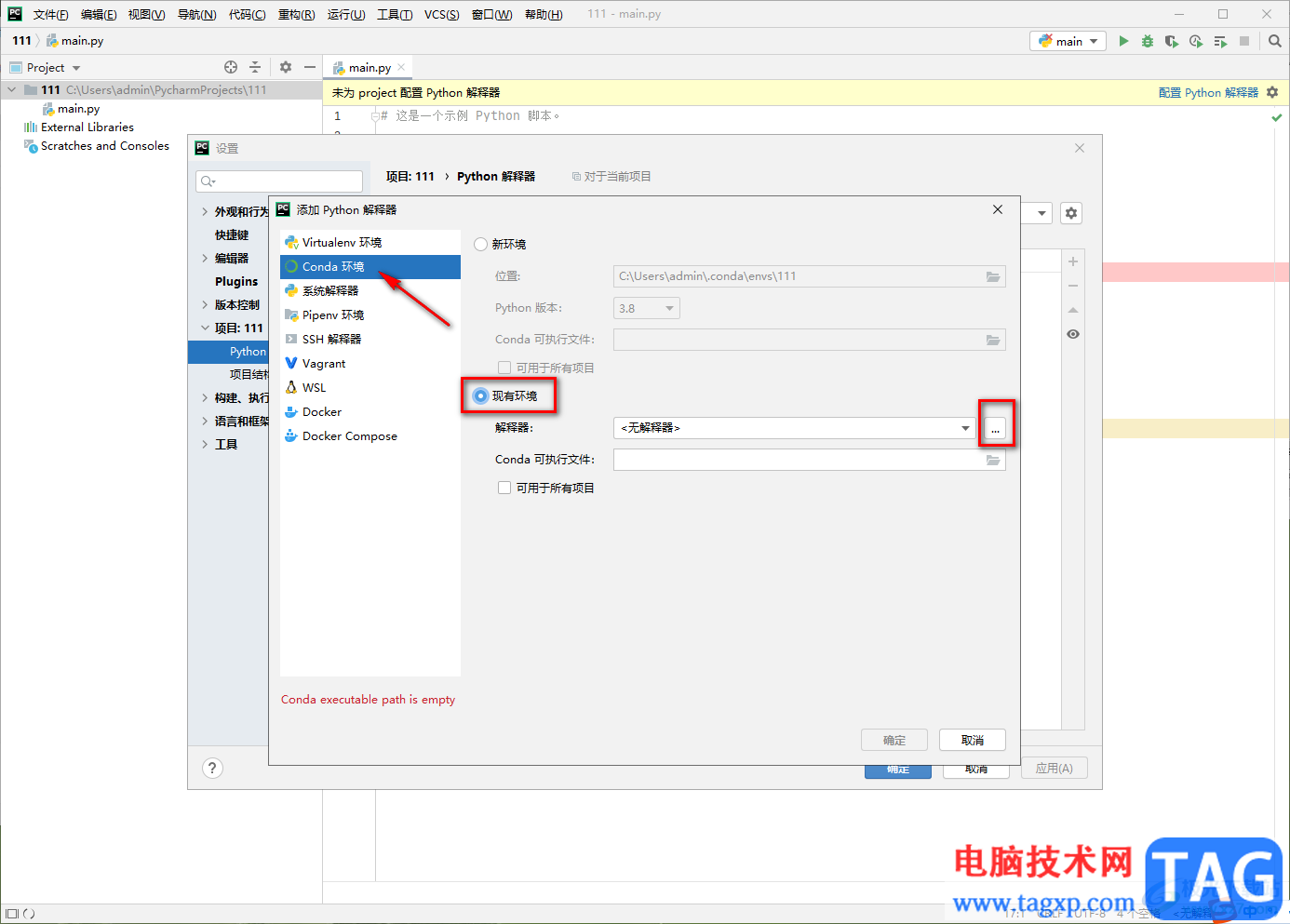This screenshot has width=1290, height=924.
Task: Select the 新环境 radio button
Action: [481, 244]
